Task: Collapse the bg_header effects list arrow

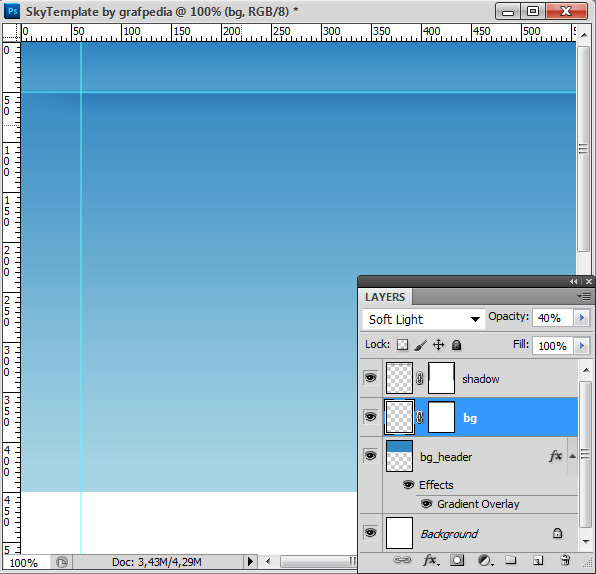Action: point(572,456)
